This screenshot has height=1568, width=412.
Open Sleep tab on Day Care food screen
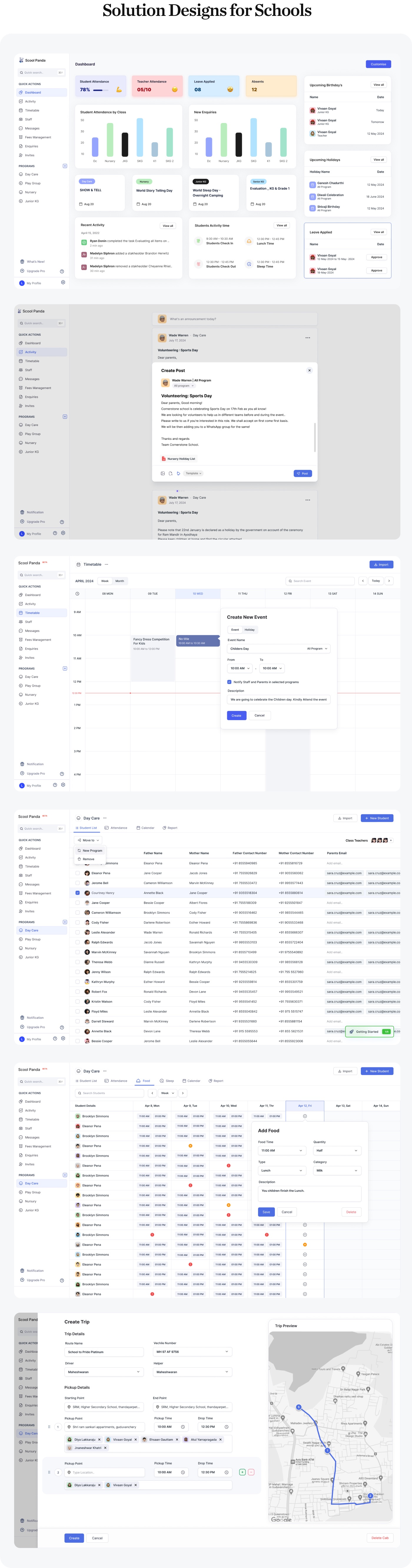167,1081
